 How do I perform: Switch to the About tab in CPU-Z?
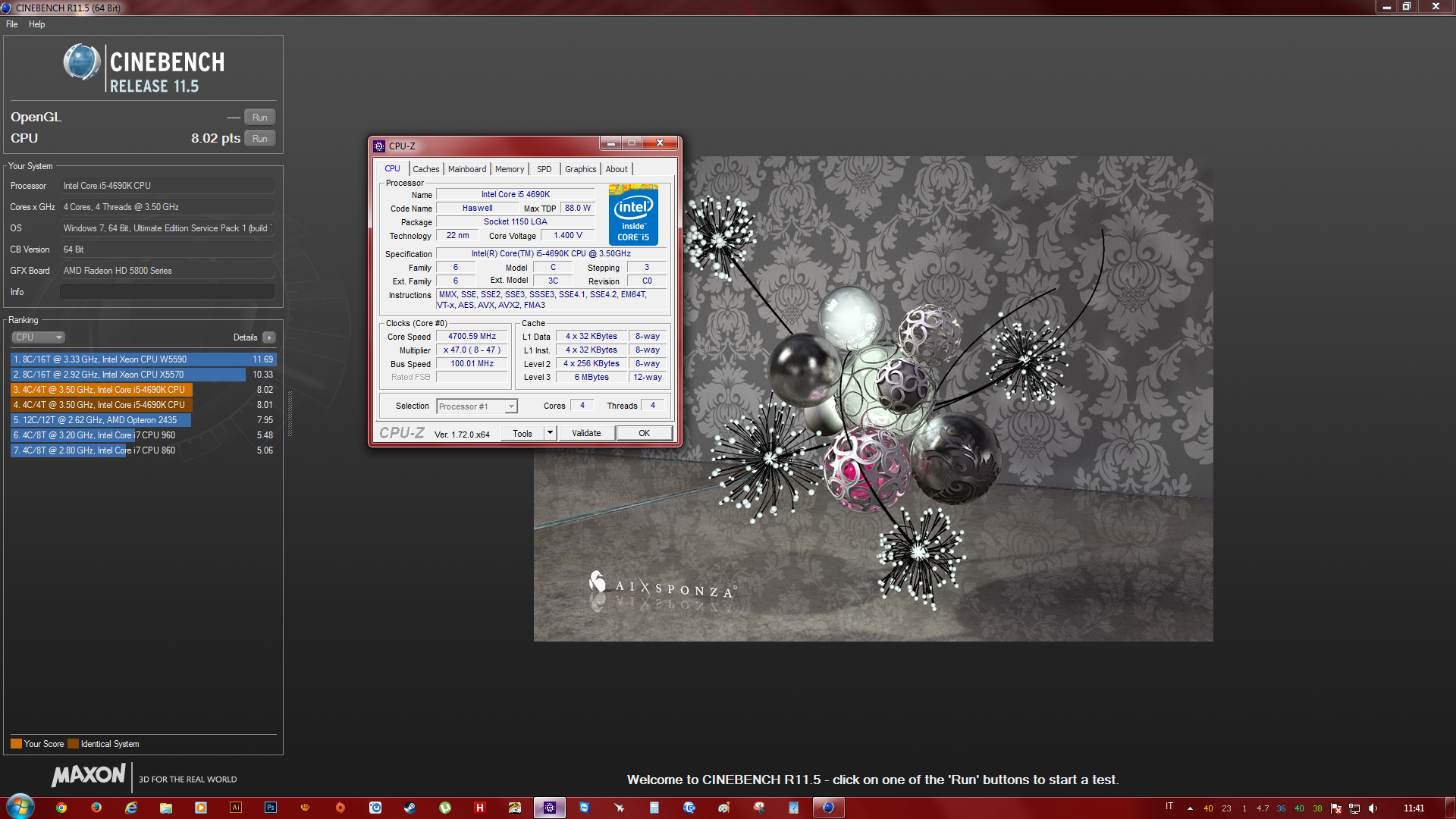click(x=617, y=169)
